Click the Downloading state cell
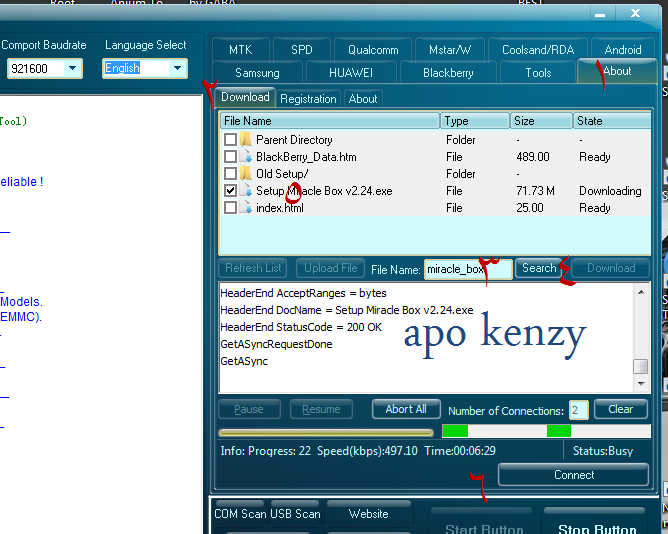Screen dimensions: 668x534 (610, 191)
